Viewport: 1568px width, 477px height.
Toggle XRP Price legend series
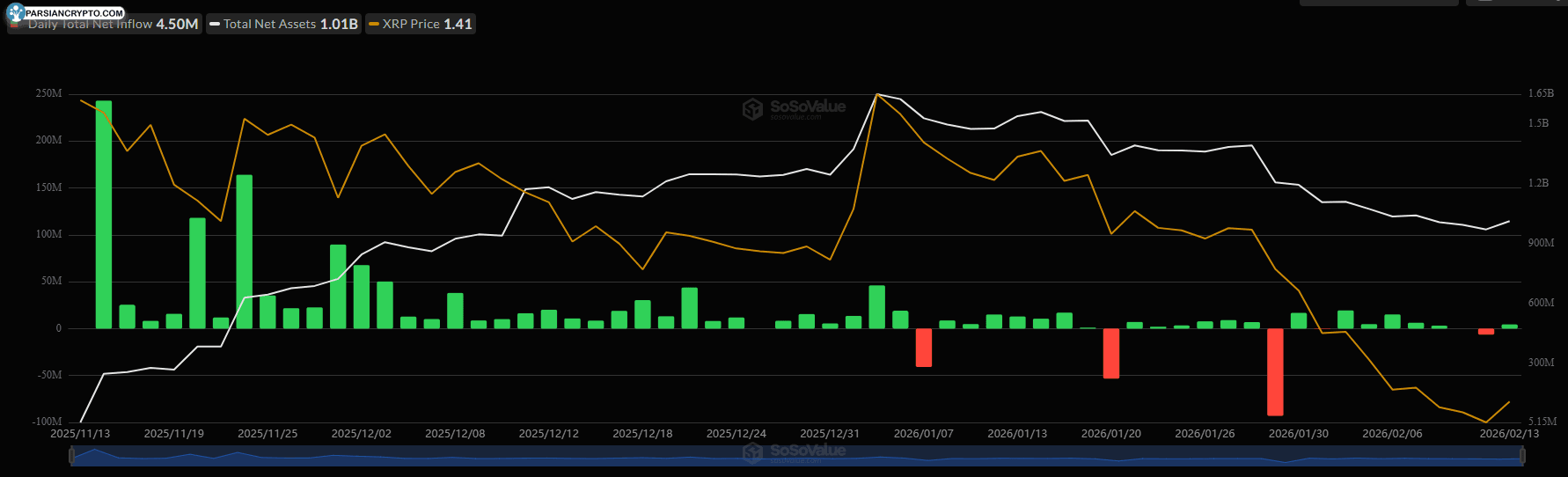421,24
